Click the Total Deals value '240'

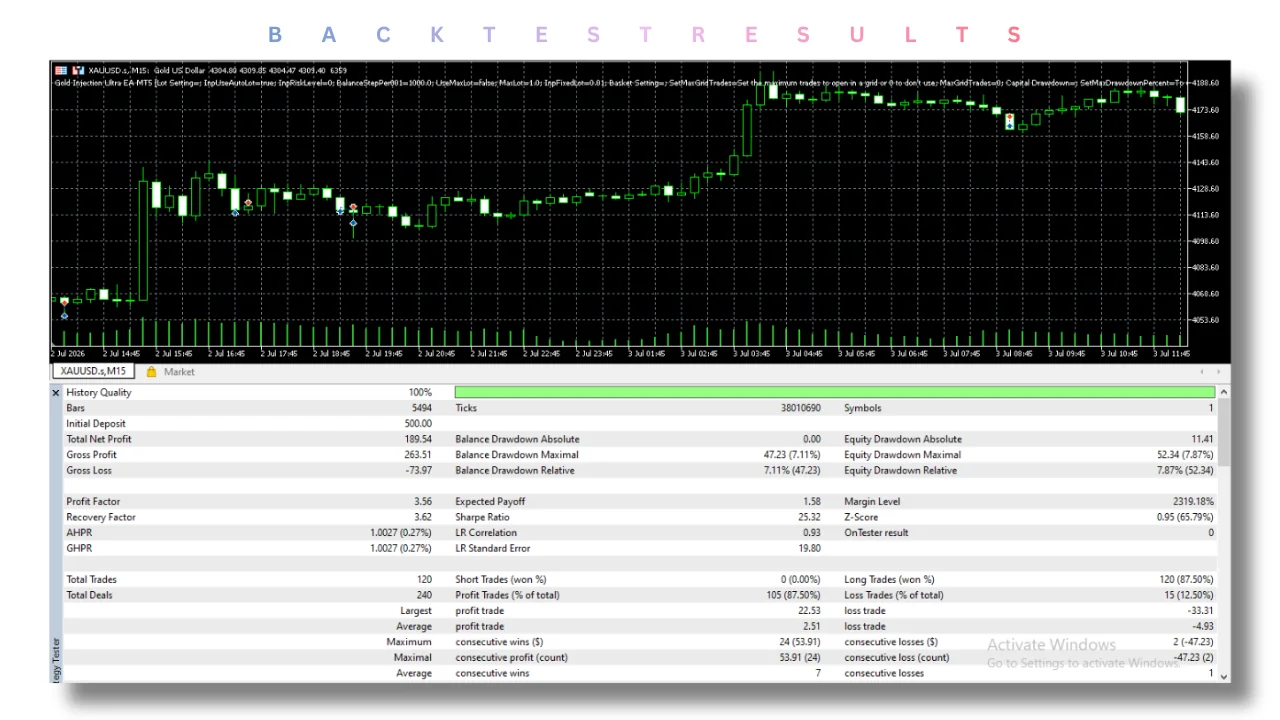424,595
